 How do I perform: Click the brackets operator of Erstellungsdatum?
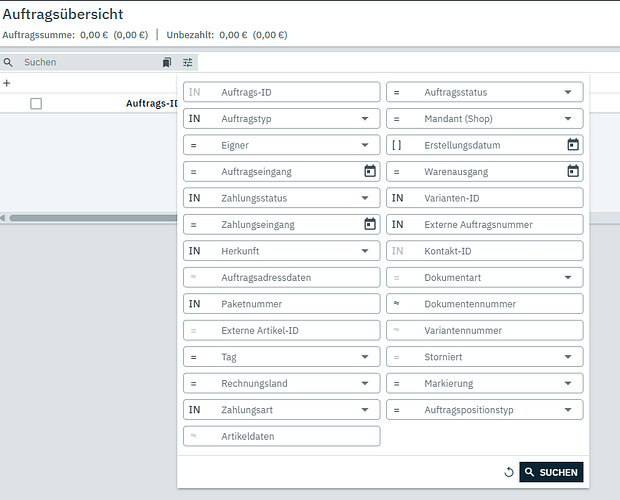(397, 145)
